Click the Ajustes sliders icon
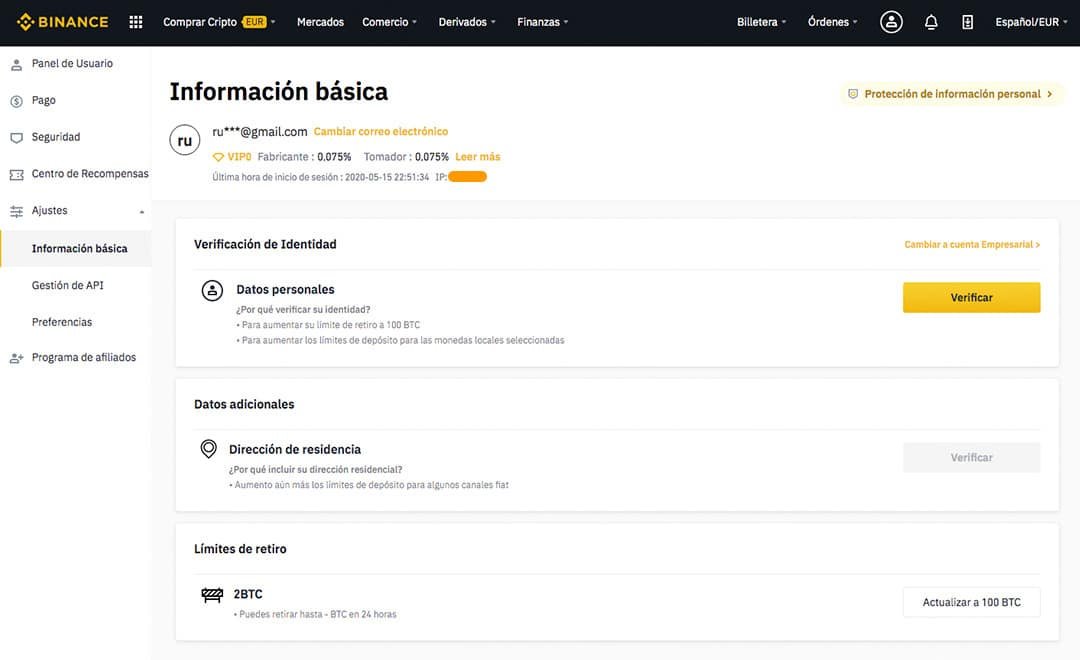The height and width of the screenshot is (660, 1080). coord(17,212)
